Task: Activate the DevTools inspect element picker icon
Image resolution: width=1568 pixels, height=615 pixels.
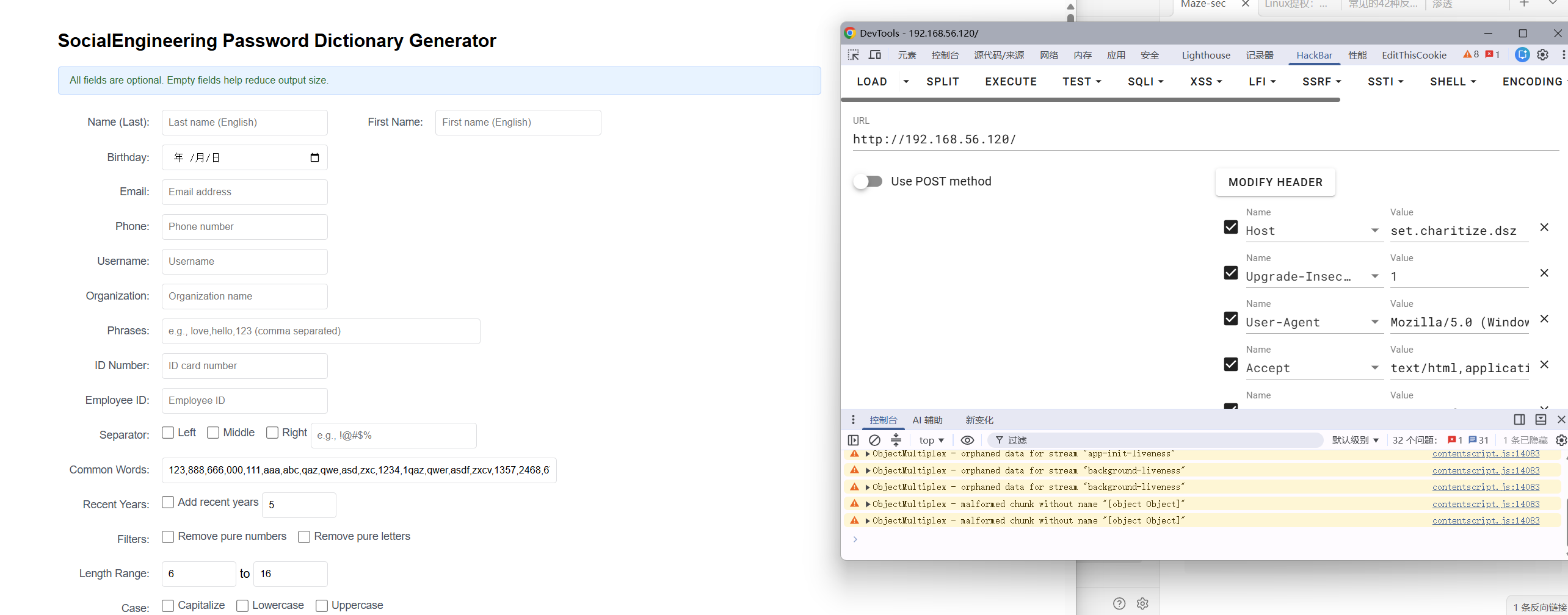Action: 853,55
